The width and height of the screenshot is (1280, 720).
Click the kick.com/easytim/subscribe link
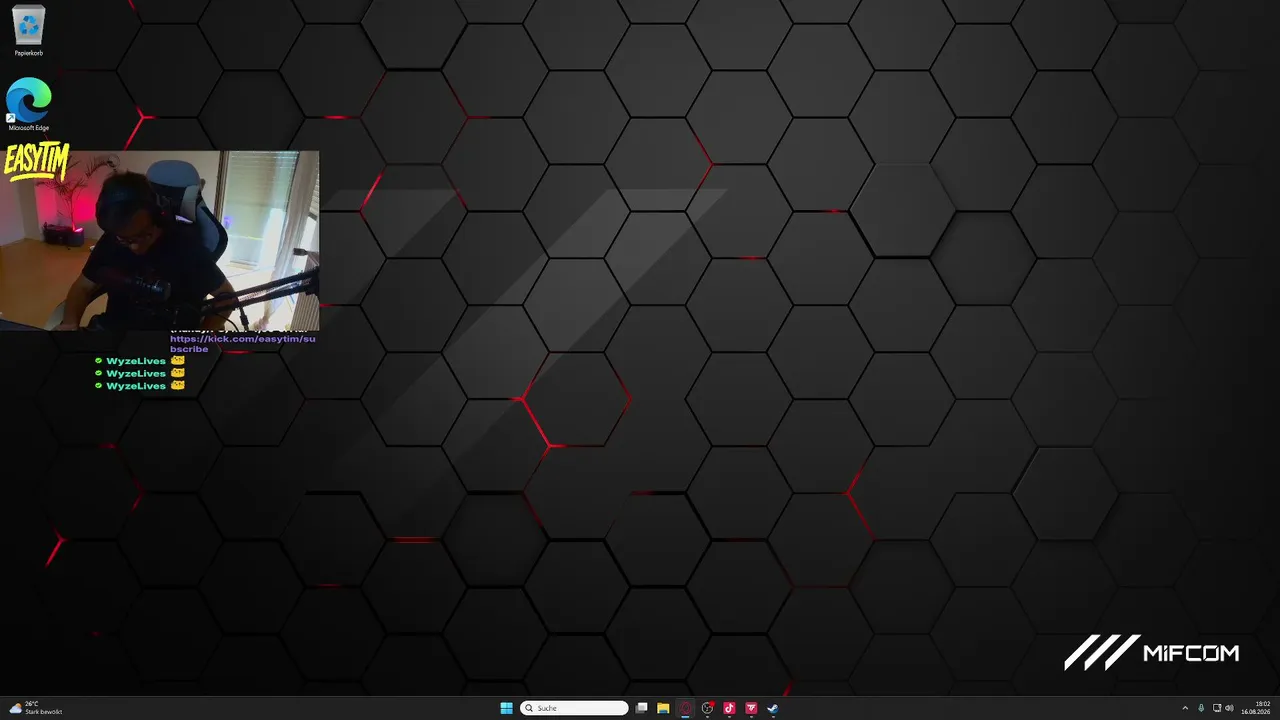coord(243,343)
